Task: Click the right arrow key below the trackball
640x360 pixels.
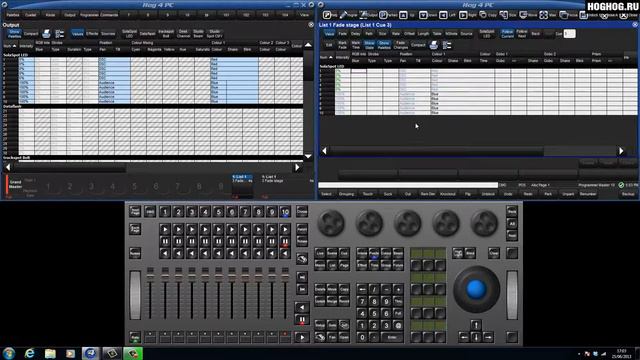Action: pyautogui.click(x=488, y=337)
